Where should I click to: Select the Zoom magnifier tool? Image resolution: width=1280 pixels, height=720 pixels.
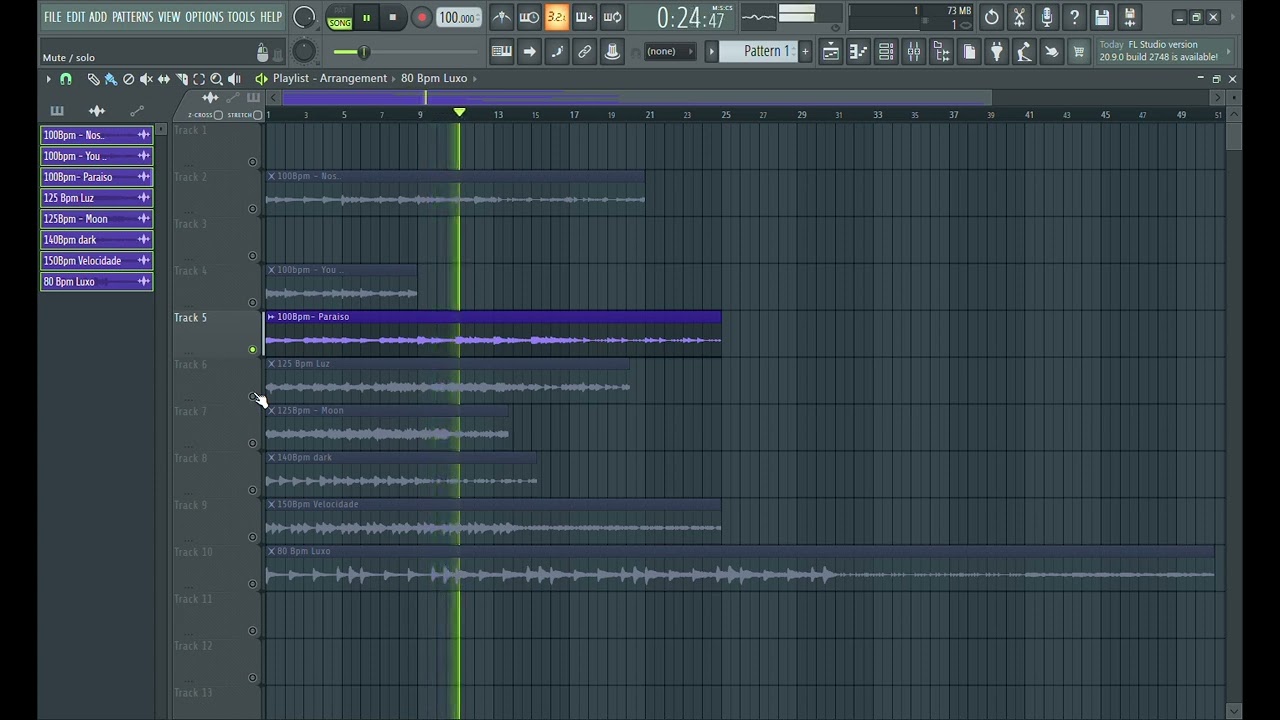(x=216, y=79)
